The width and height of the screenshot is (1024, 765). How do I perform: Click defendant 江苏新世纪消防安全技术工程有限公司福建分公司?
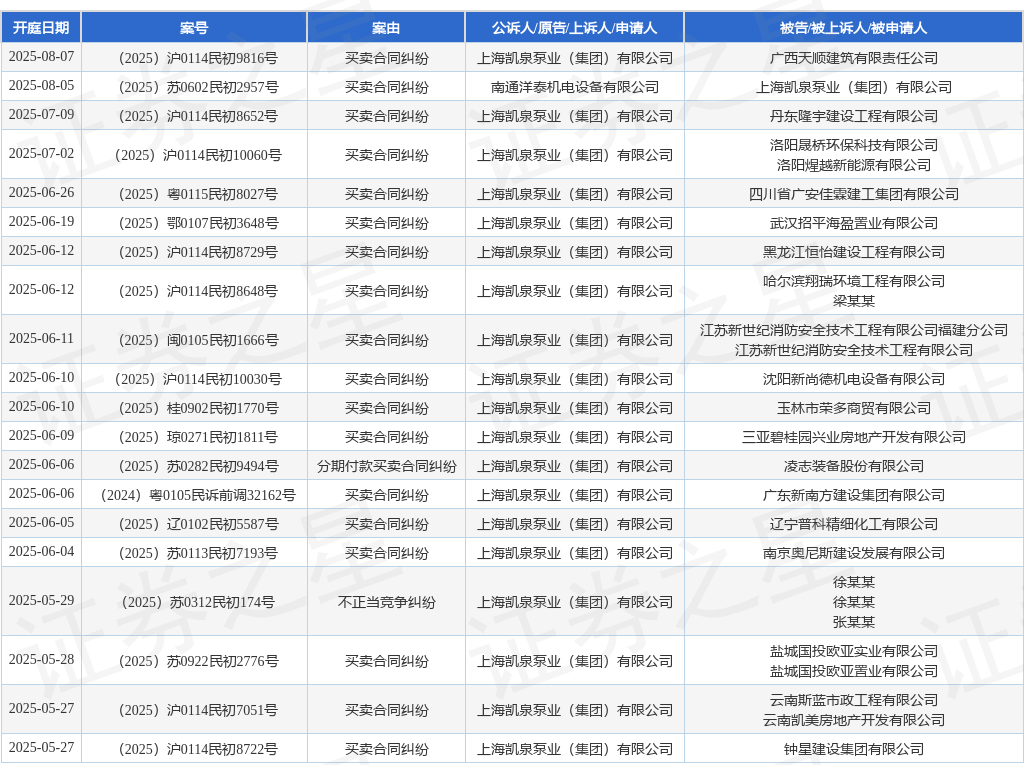pyautogui.click(x=854, y=330)
